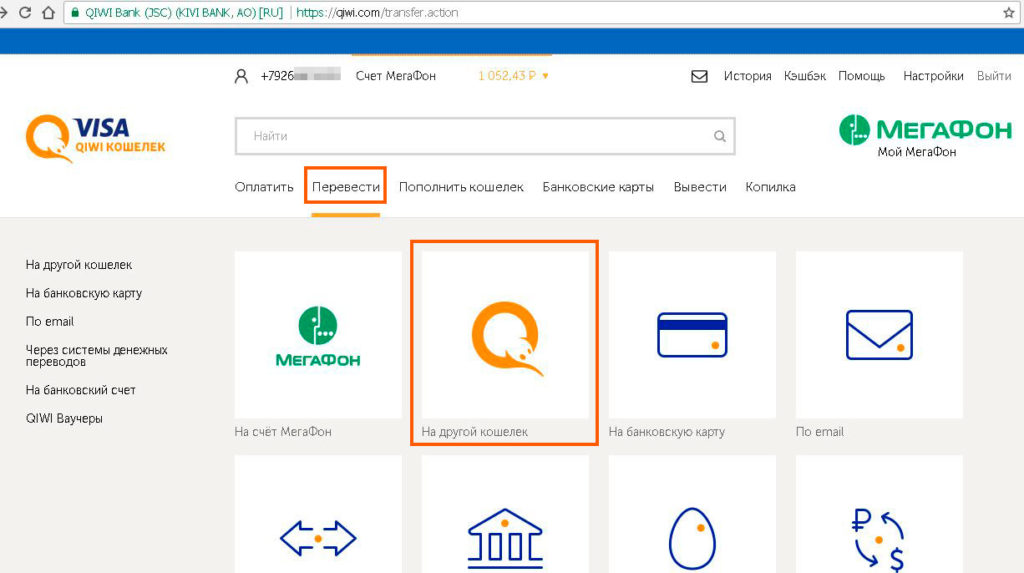Screen dimensions: 1024x573
Task: Open sidebar item QIWI Ваучеры
Action: tap(64, 418)
